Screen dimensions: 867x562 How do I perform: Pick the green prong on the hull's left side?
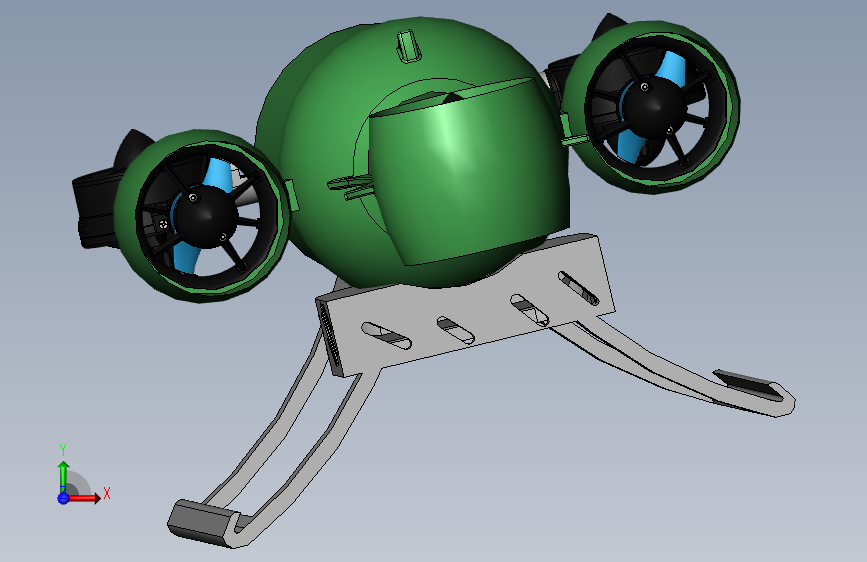[x=350, y=187]
